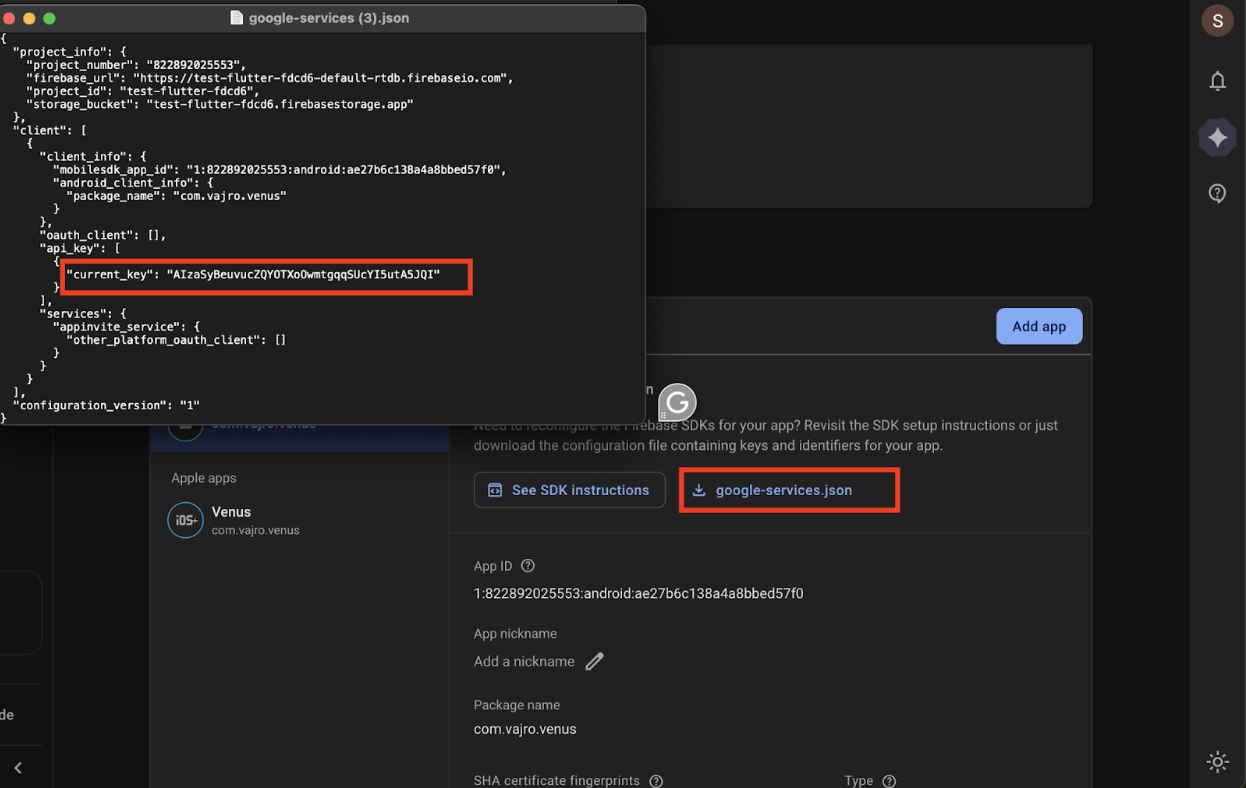Image resolution: width=1246 pixels, height=788 pixels.
Task: Click the storage_bucket line in JSON
Action: (220, 104)
